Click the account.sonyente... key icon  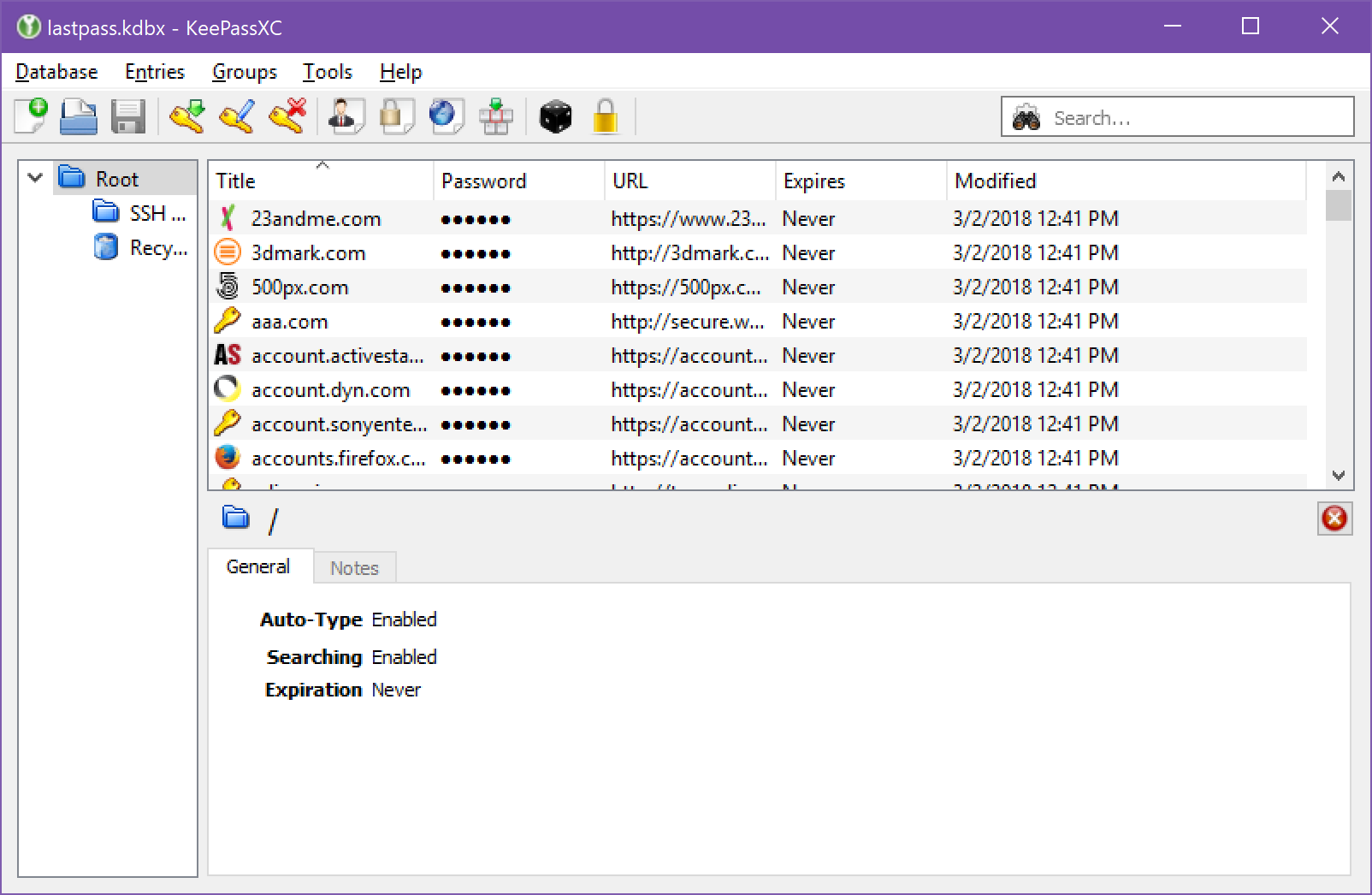227,424
